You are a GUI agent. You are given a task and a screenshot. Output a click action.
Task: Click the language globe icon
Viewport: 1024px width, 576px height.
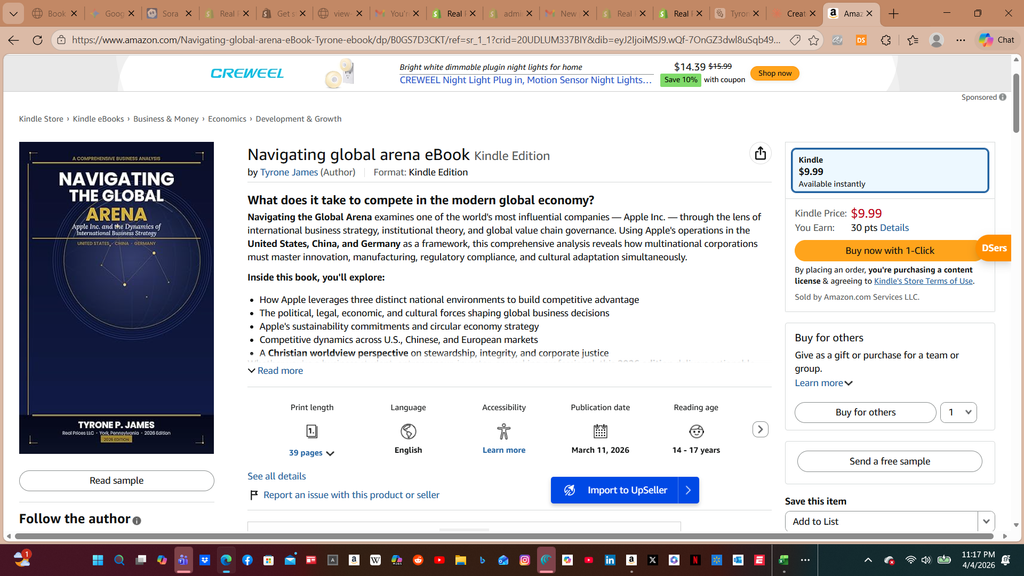tap(408, 431)
